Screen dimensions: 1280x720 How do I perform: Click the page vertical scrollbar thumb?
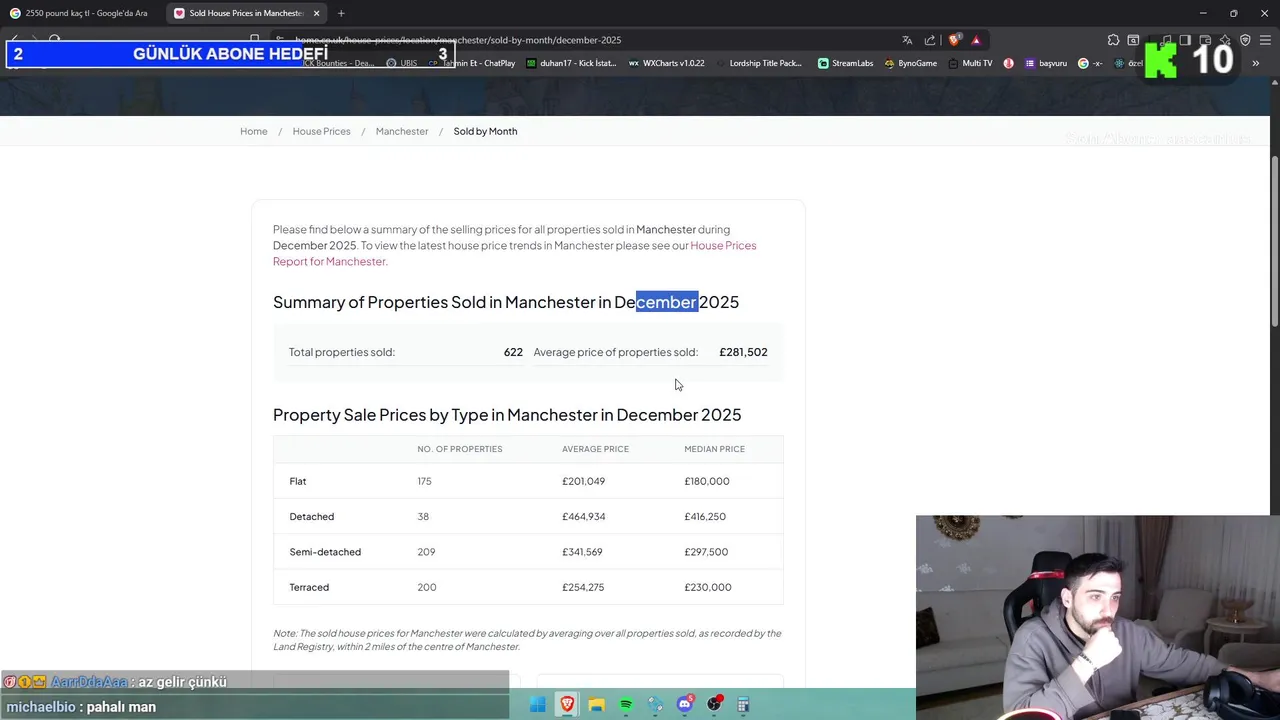click(x=1274, y=240)
